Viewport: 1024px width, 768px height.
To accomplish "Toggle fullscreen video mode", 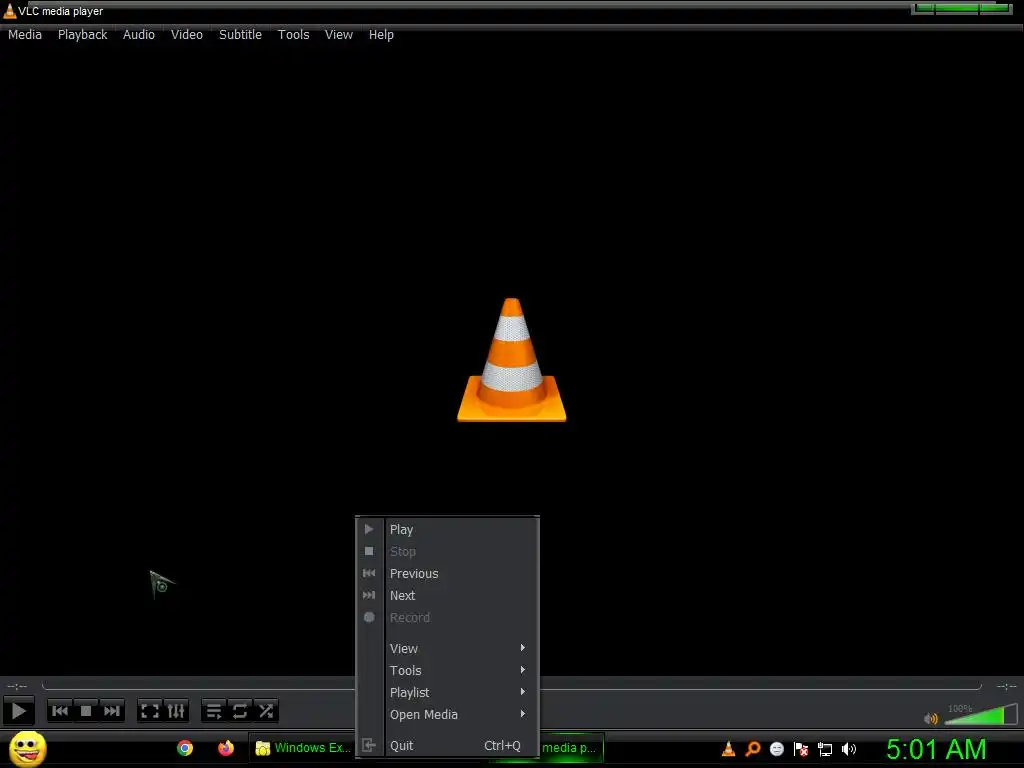I will 150,711.
